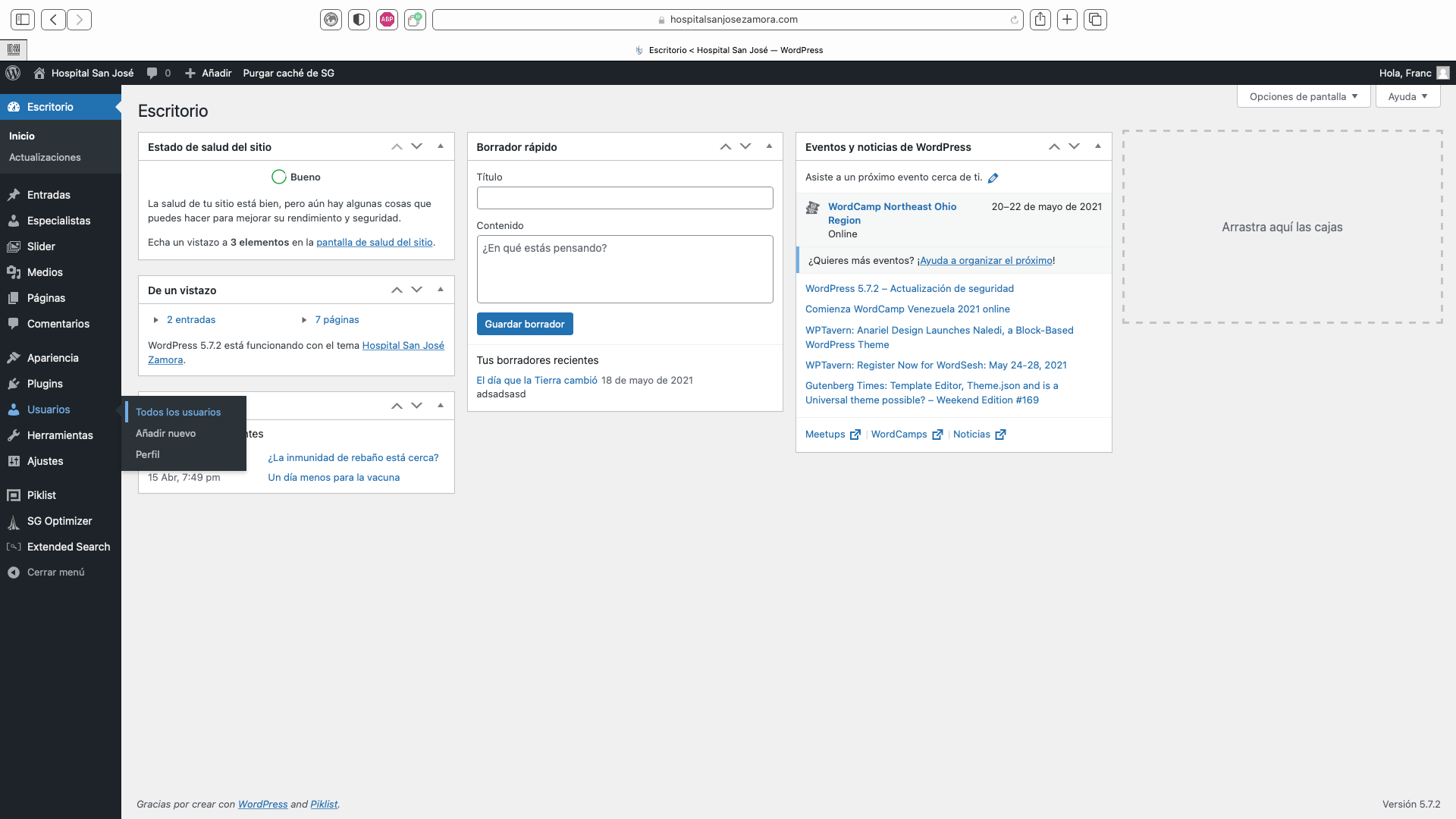Edit event location pencil icon

[x=993, y=177]
